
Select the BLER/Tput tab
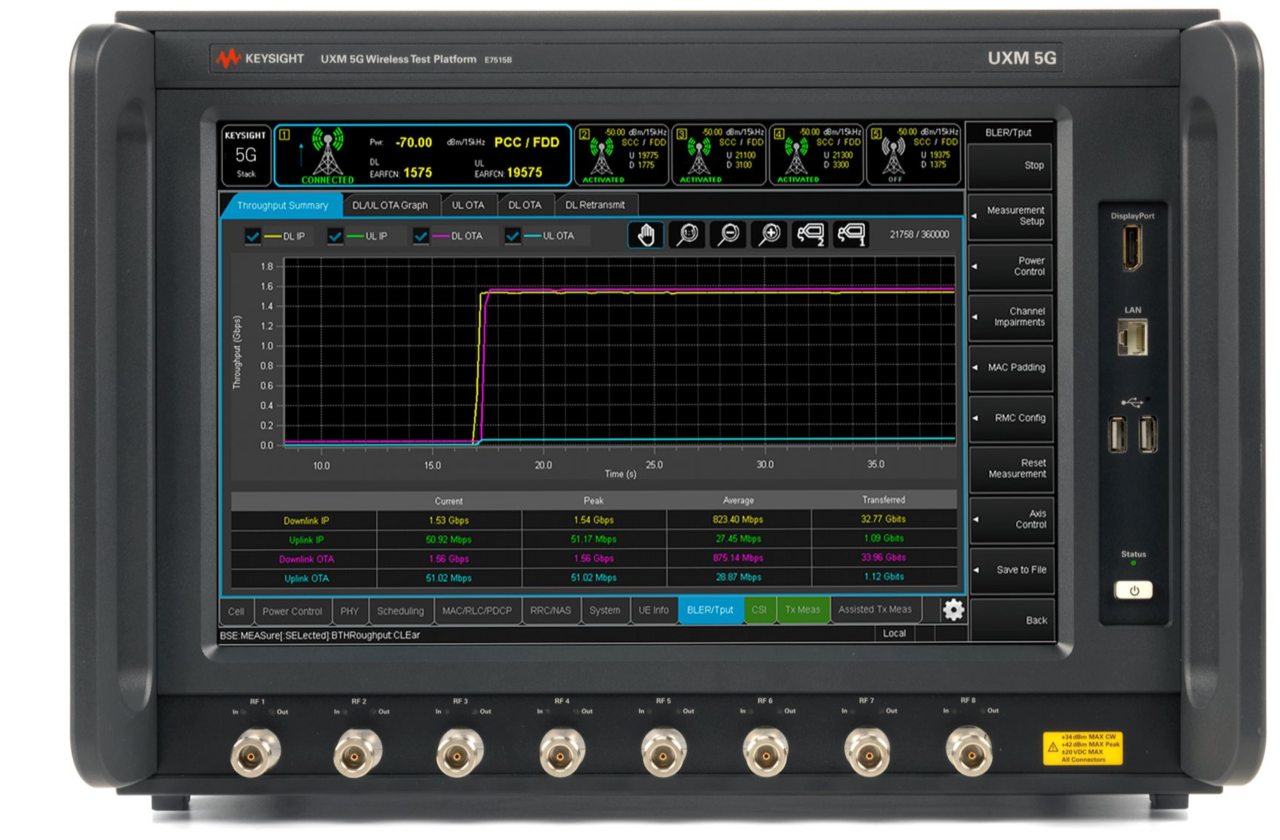(x=711, y=610)
